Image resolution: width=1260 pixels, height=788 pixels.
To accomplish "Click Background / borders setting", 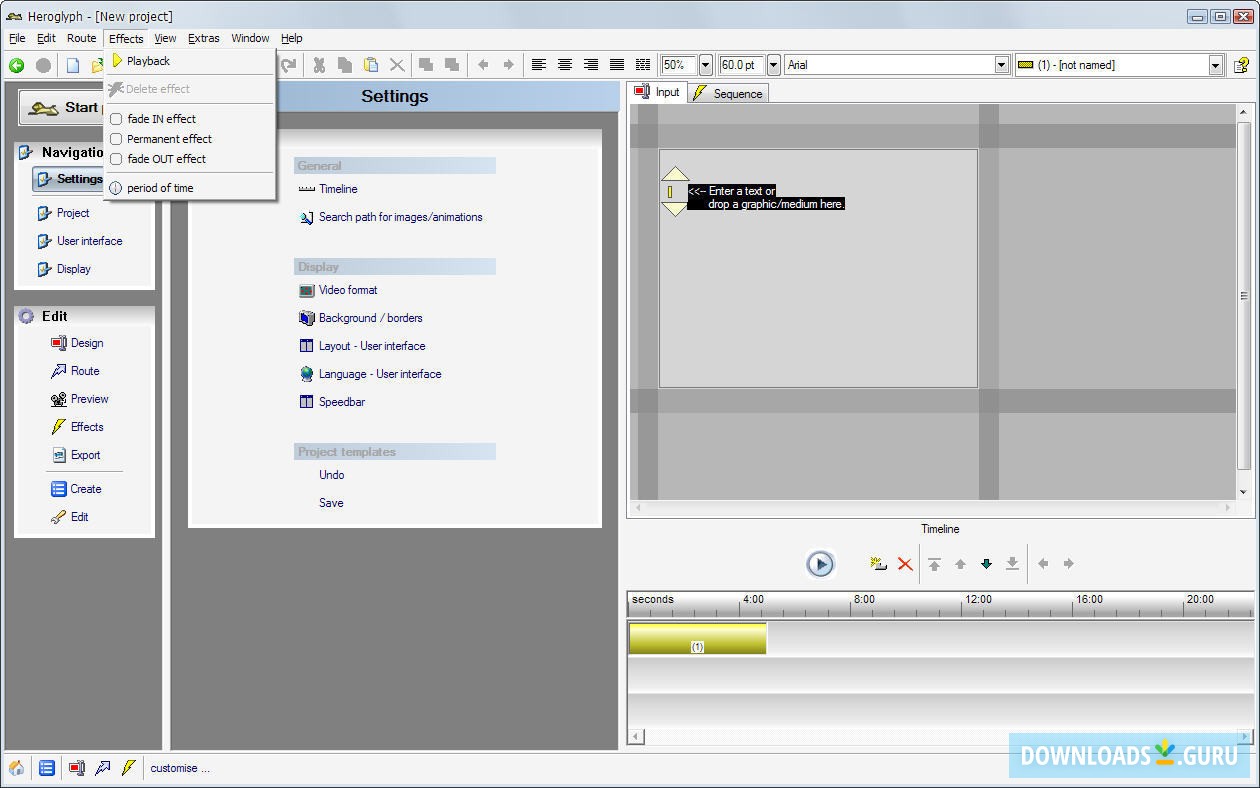I will point(370,318).
